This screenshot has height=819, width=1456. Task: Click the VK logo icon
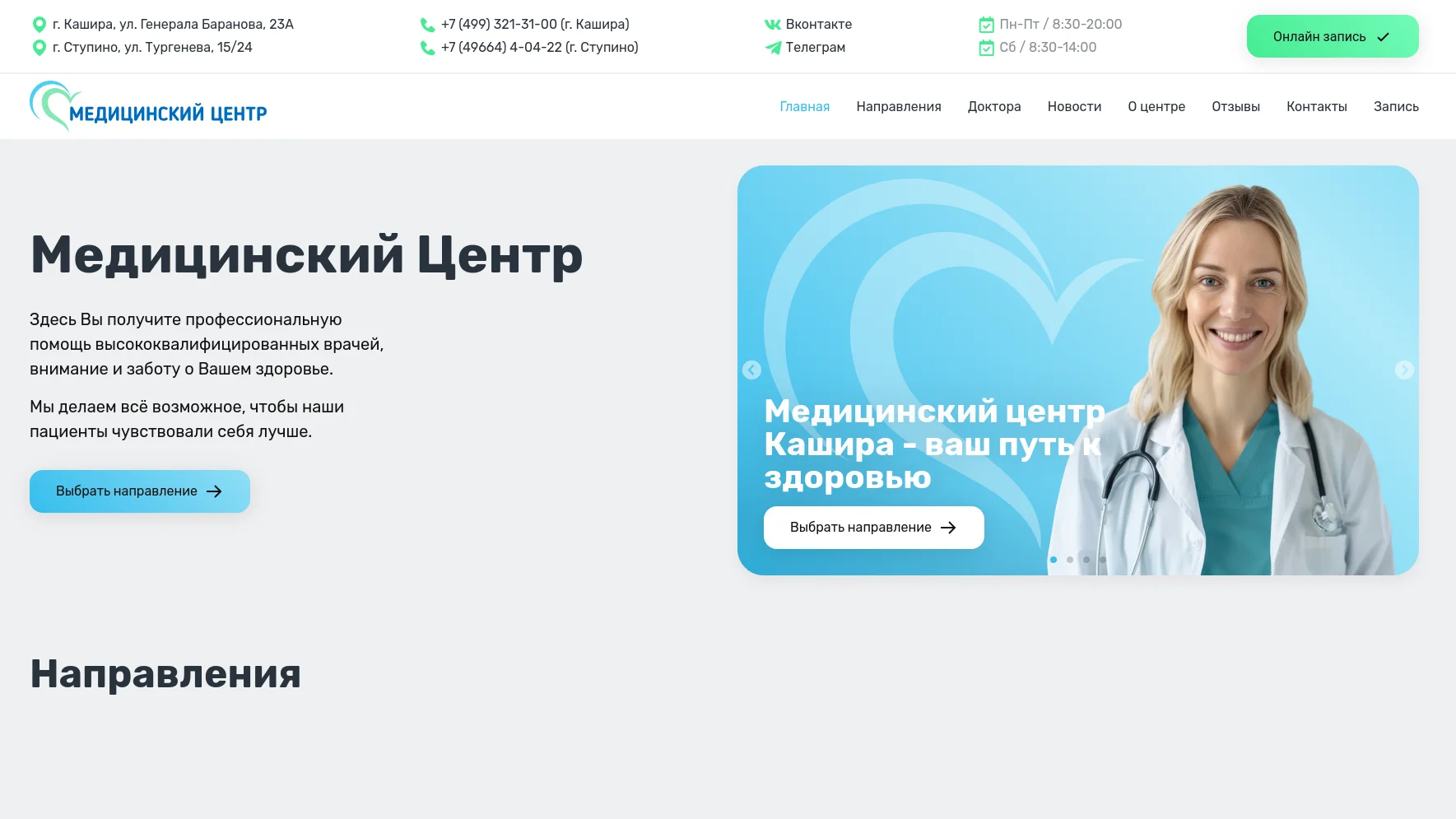[772, 25]
